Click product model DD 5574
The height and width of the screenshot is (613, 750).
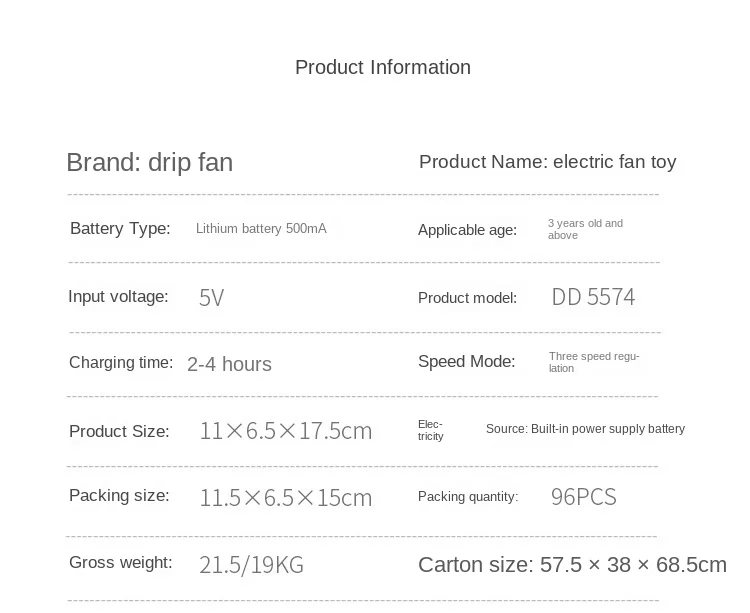tap(594, 297)
